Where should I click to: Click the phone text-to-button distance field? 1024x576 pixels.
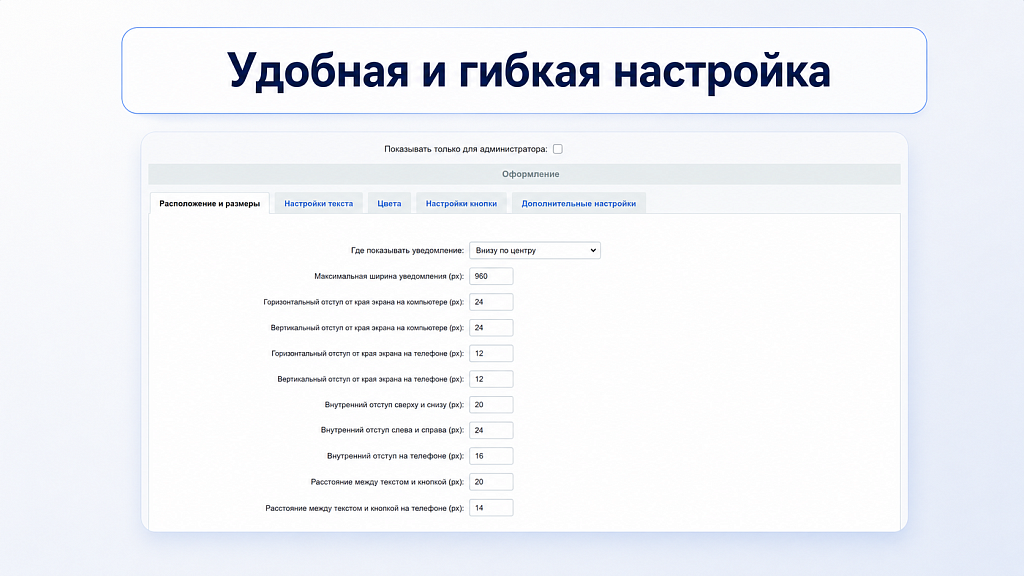click(x=491, y=507)
